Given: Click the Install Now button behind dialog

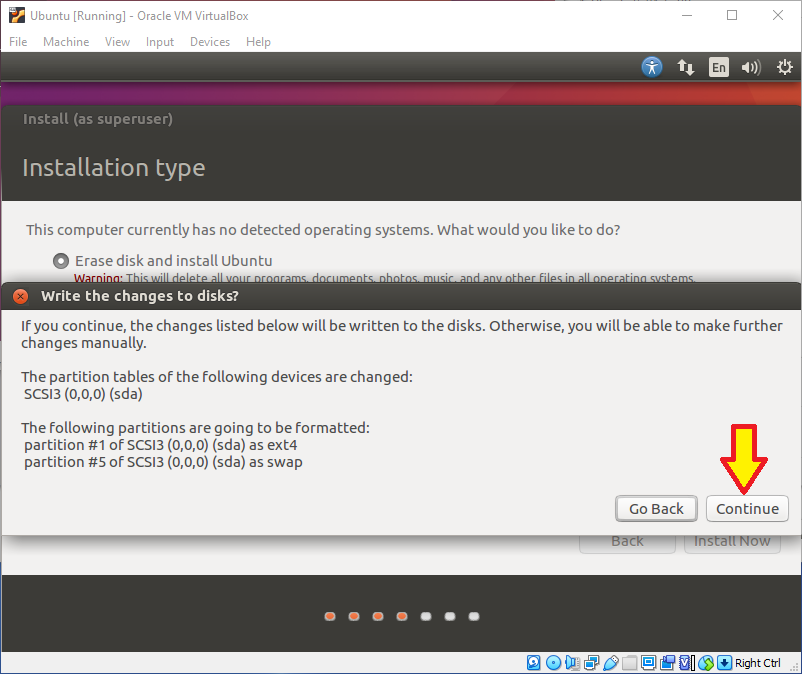Looking at the screenshot, I should pyautogui.click(x=732, y=543).
